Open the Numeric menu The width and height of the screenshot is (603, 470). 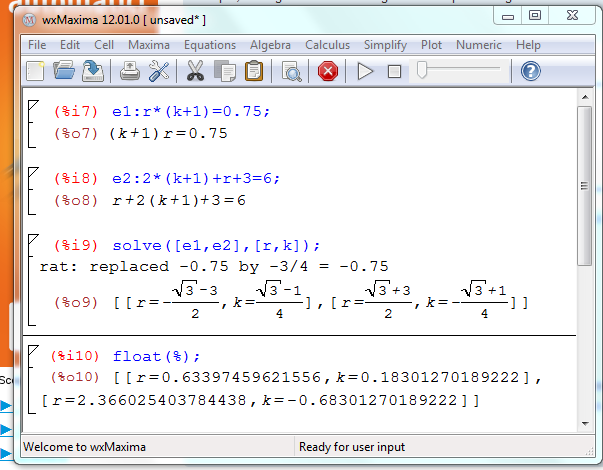[479, 45]
